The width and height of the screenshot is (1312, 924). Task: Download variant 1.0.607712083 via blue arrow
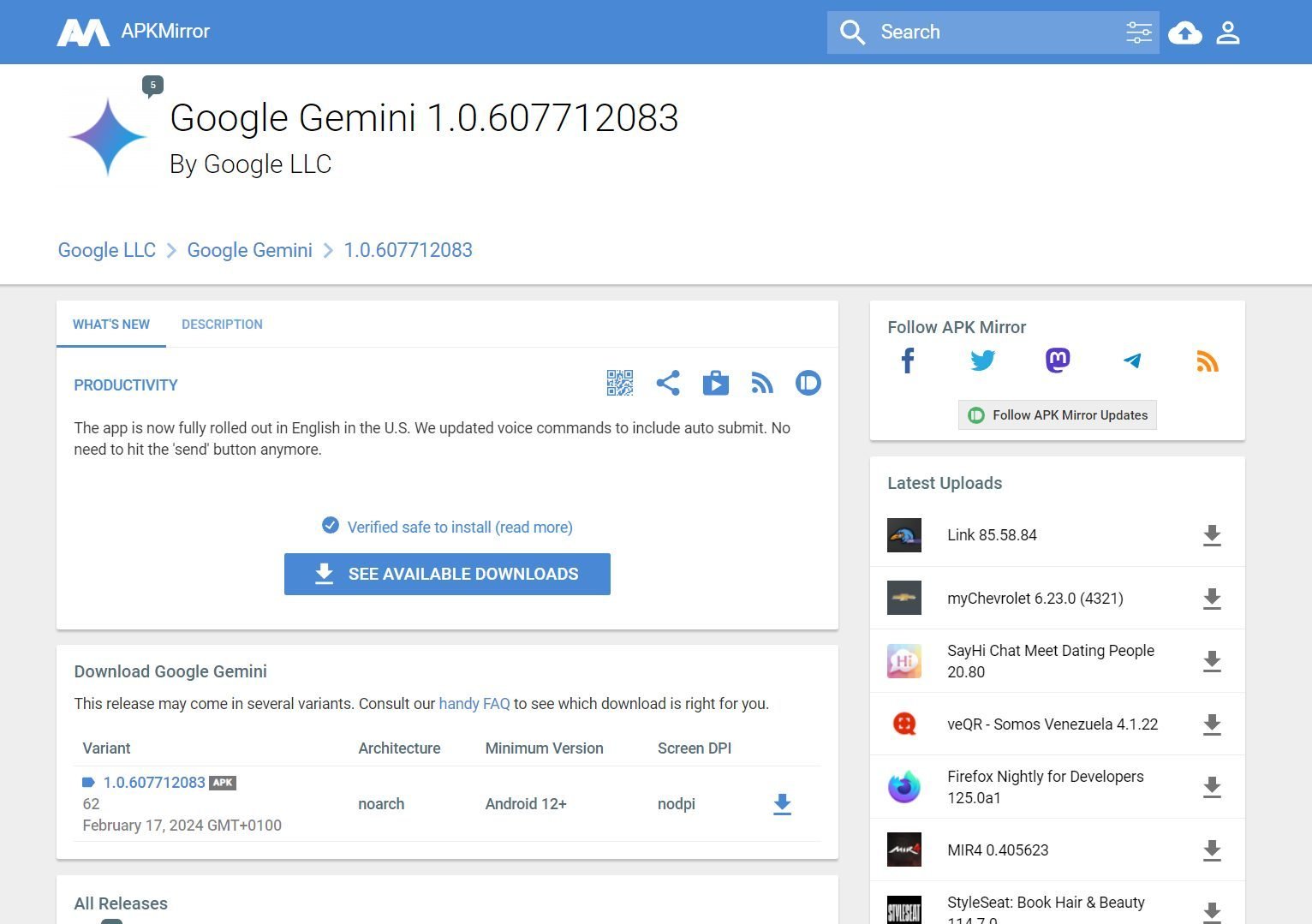click(782, 804)
